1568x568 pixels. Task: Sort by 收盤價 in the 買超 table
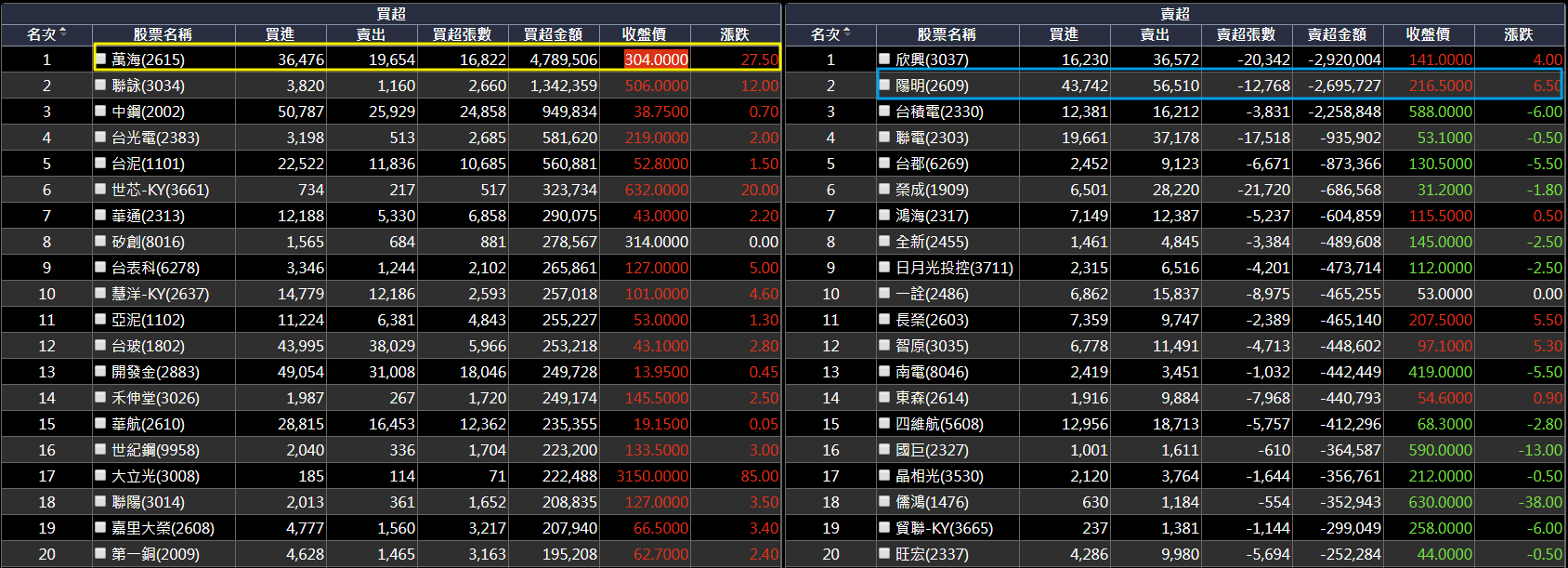[x=645, y=34]
